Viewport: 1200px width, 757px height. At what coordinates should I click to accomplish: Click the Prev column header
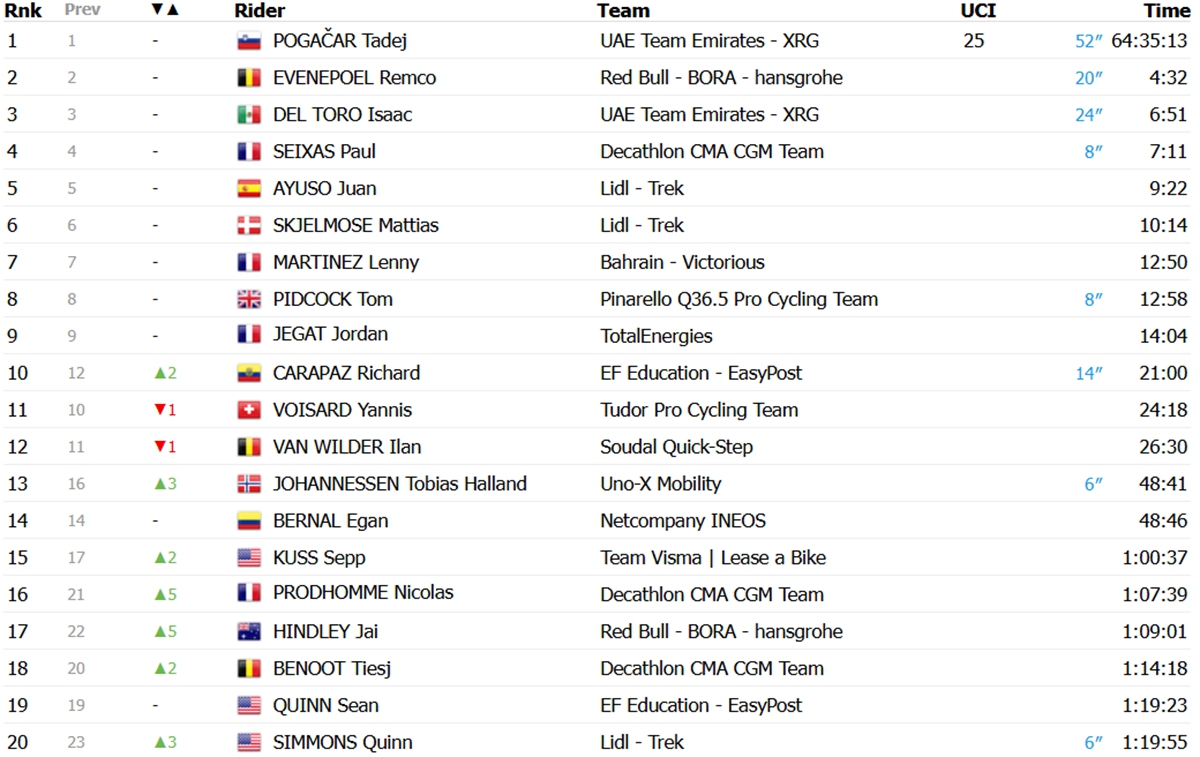pyautogui.click(x=83, y=10)
